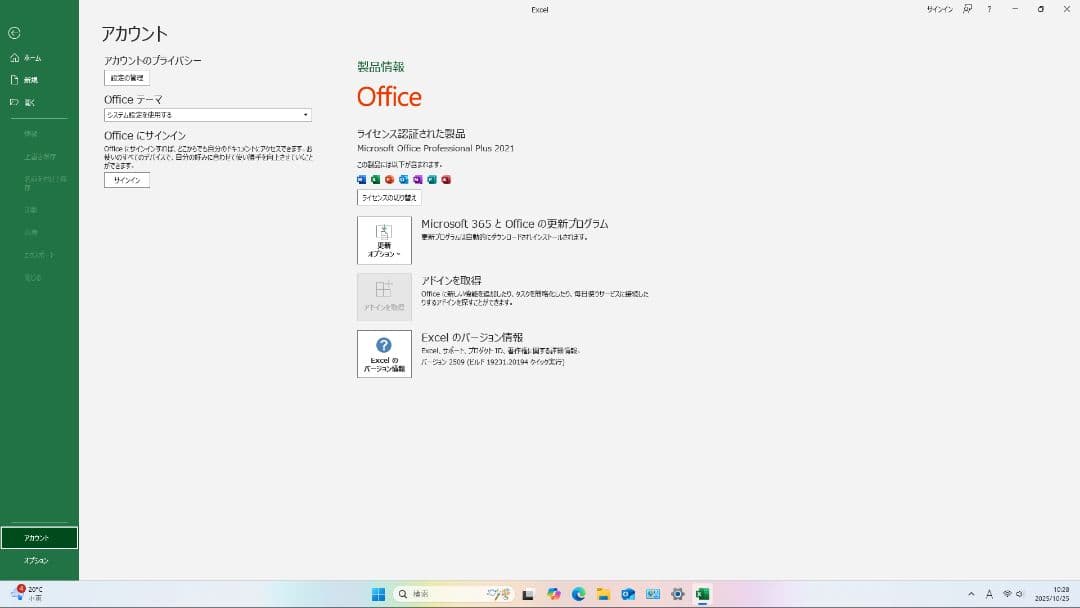Click the Excel icon on the taskbar
1080x608 pixels.
click(702, 594)
